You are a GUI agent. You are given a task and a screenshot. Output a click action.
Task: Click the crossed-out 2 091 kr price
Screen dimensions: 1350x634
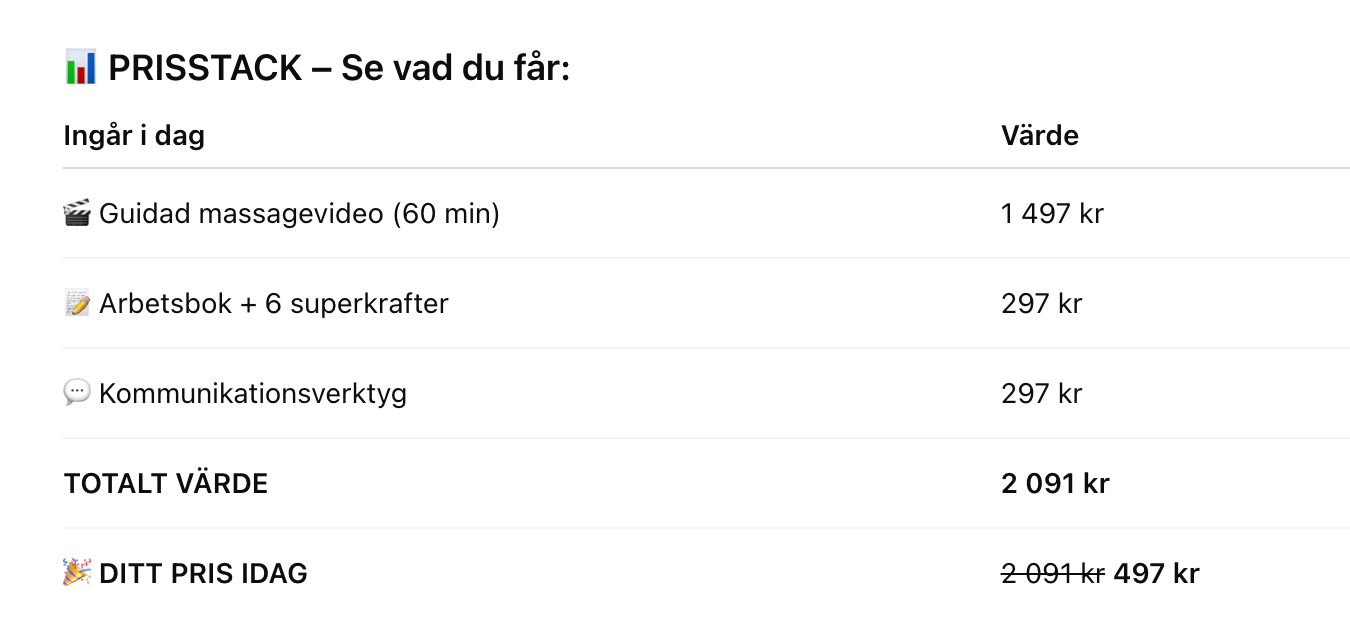pos(1052,574)
